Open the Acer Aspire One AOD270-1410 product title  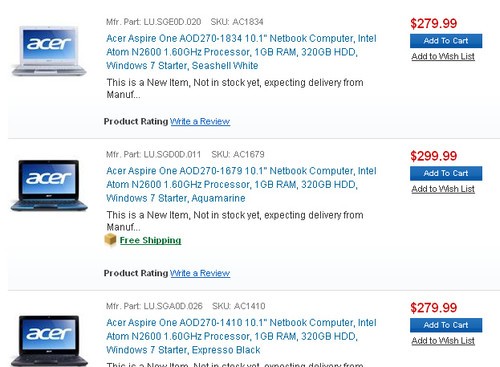[241, 336]
